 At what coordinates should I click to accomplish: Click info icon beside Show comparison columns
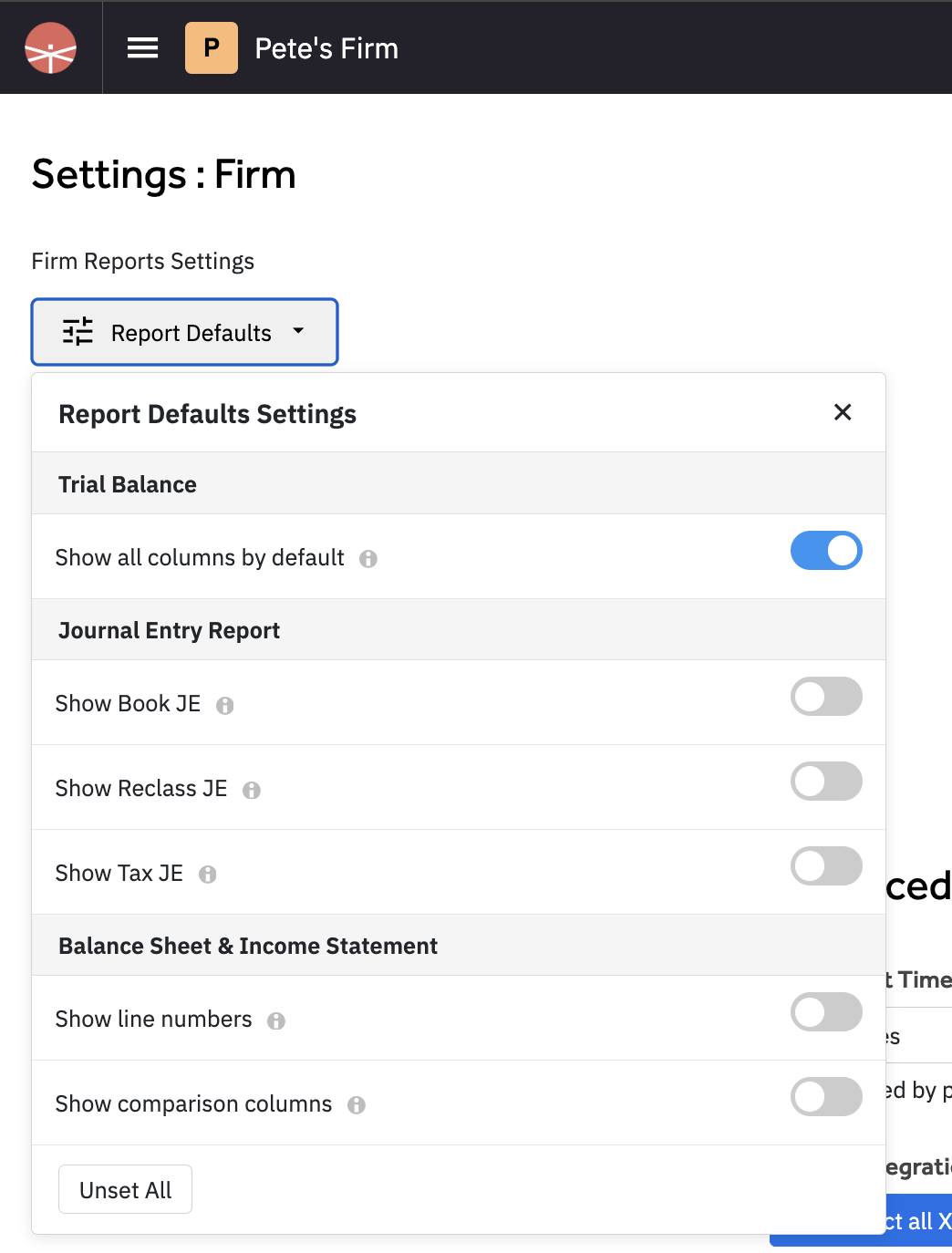point(357,1105)
